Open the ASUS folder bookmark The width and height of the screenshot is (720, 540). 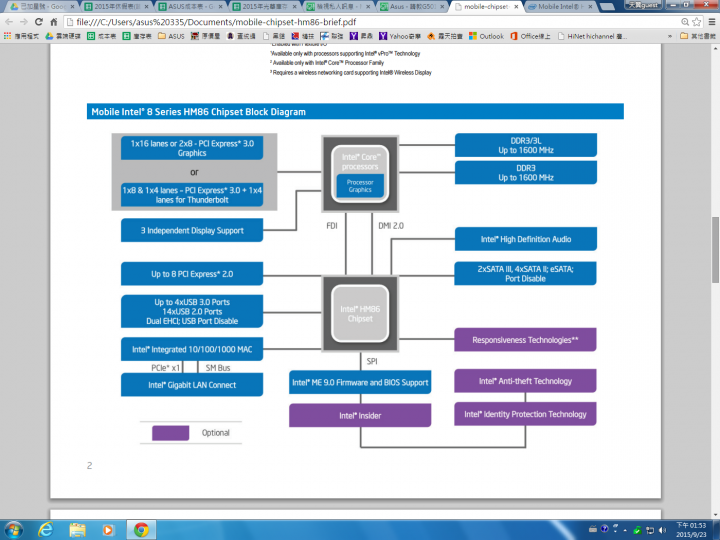click(171, 36)
